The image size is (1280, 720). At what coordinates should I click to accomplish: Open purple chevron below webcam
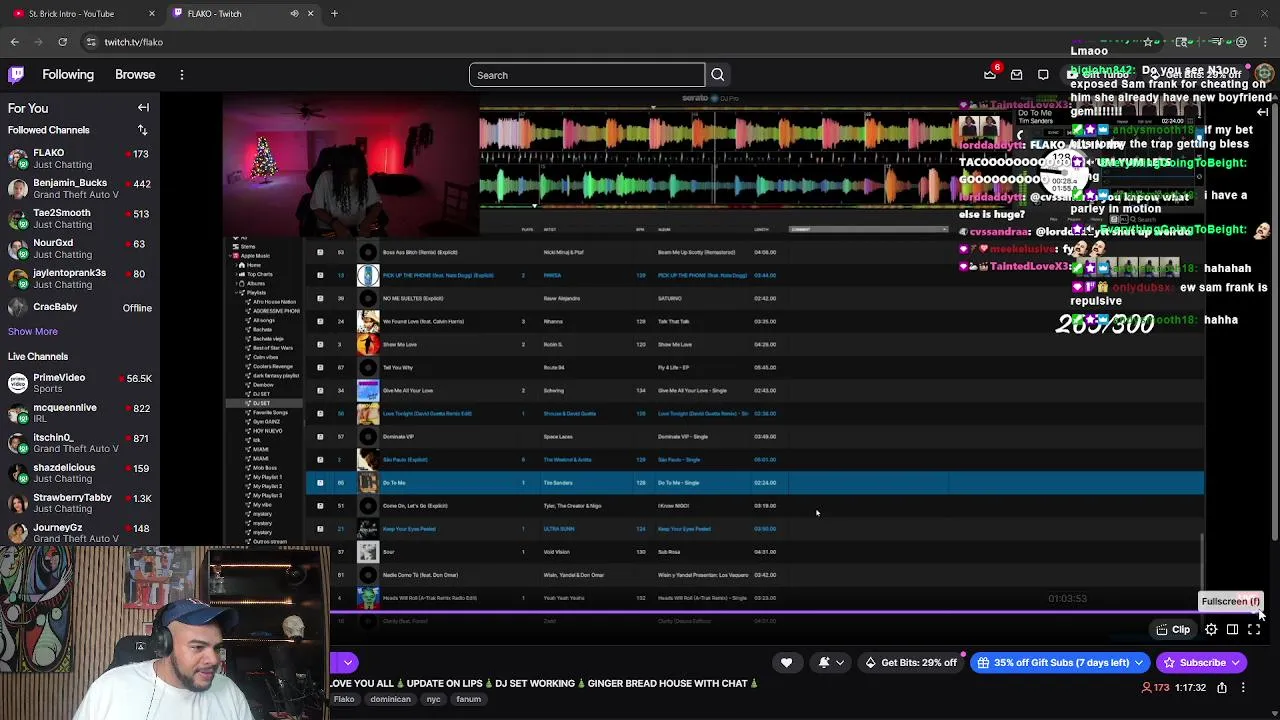347,662
